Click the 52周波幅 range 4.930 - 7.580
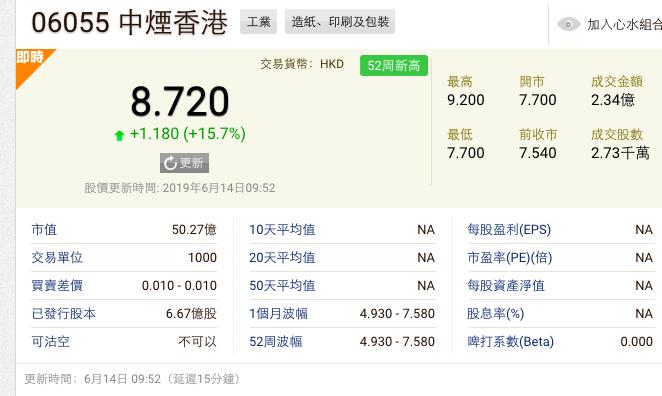 coord(397,342)
